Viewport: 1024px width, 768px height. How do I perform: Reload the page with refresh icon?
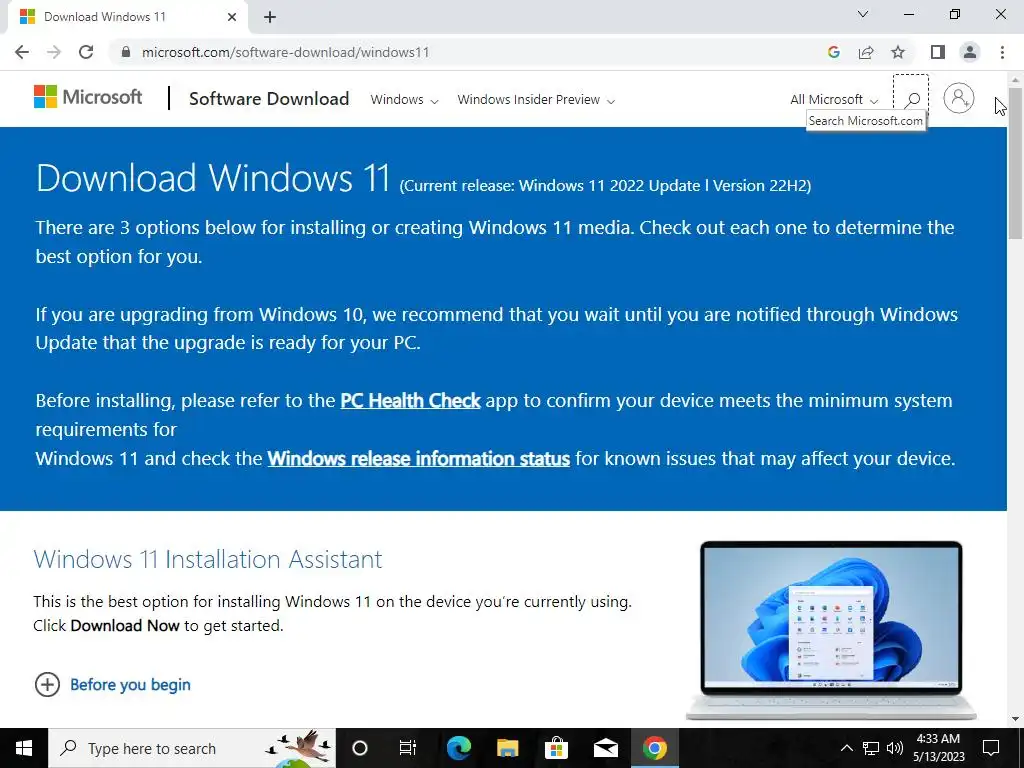click(86, 52)
